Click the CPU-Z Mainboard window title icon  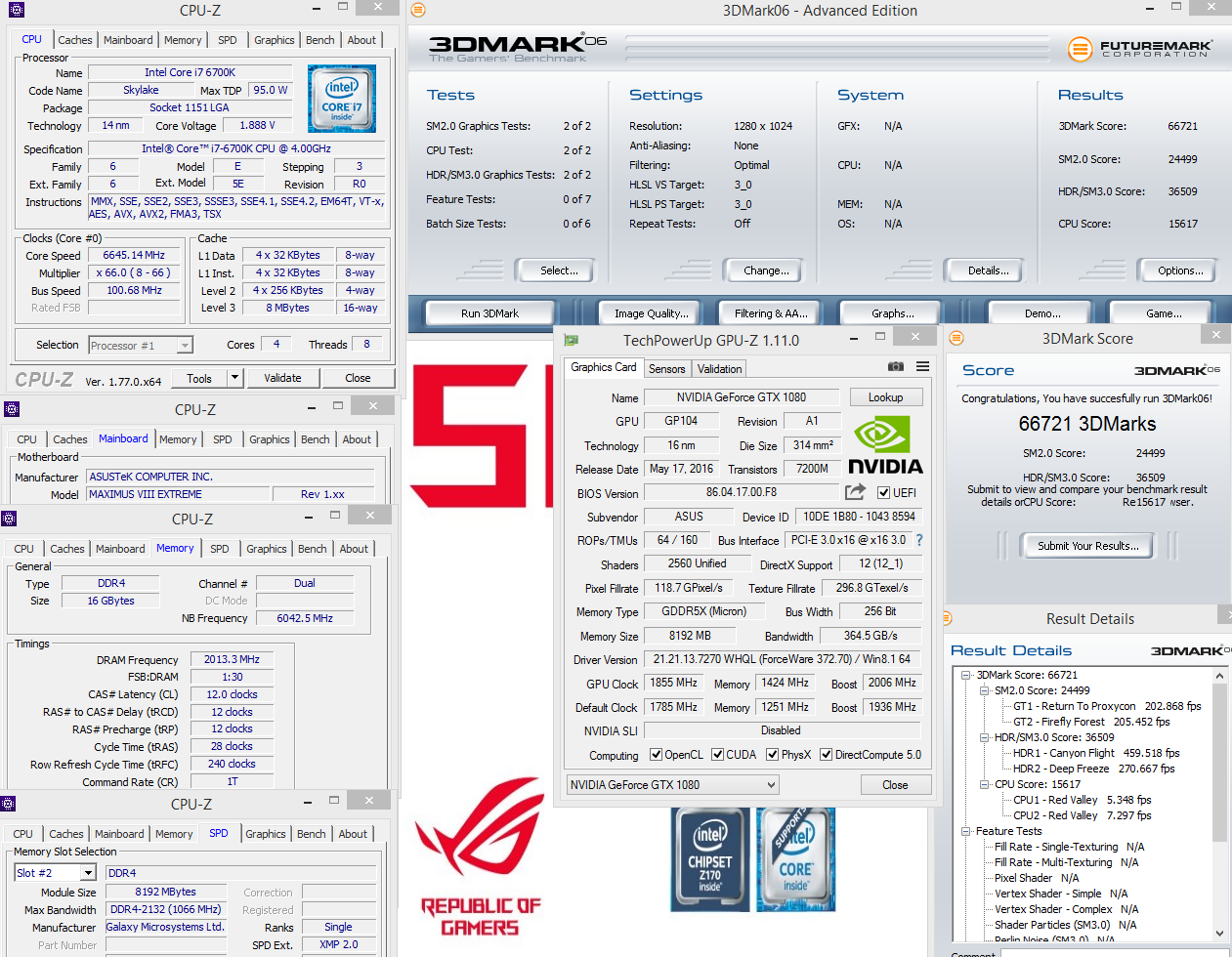click(x=12, y=409)
